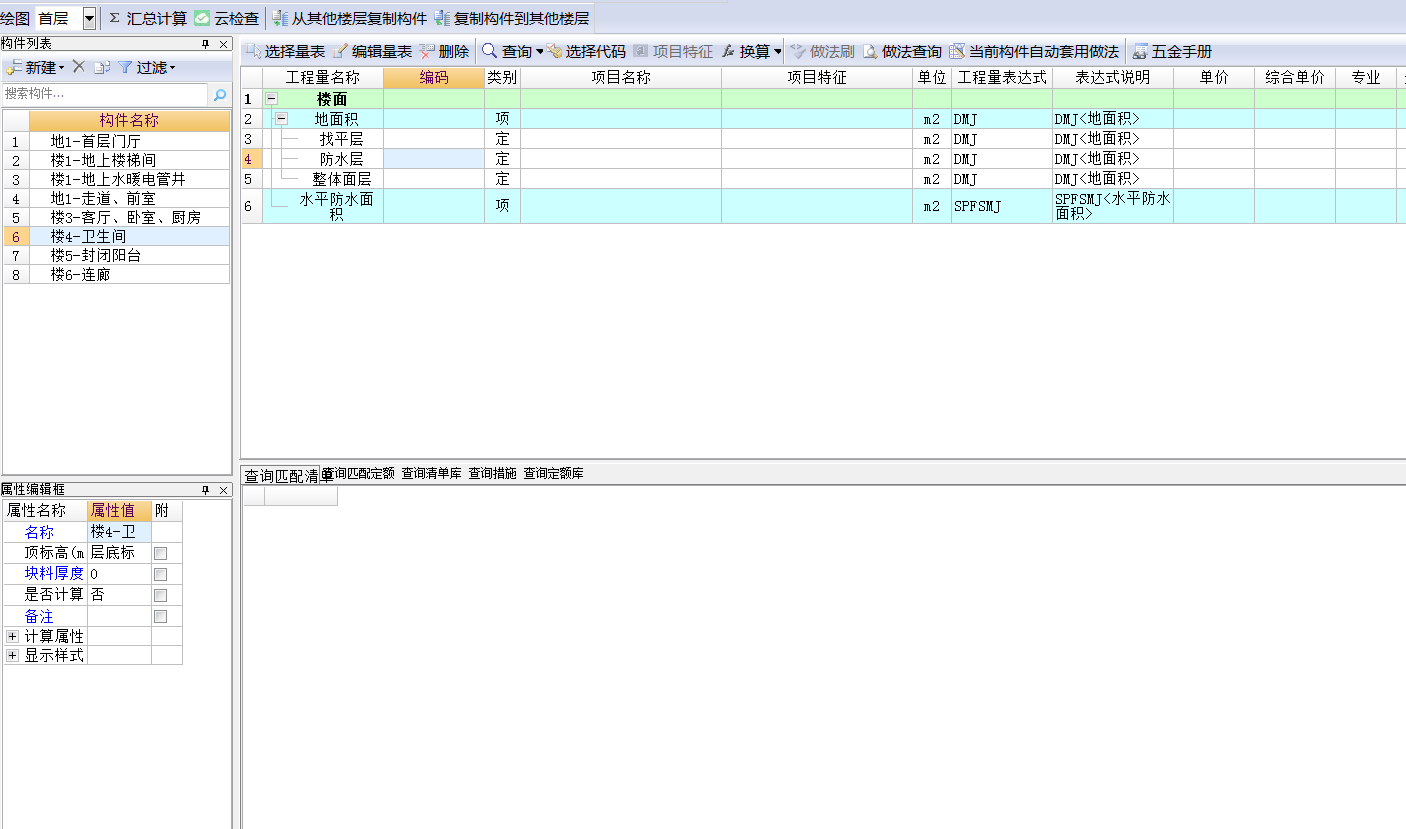Open 编辑量表 editor
1406x829 pixels.
click(x=372, y=51)
